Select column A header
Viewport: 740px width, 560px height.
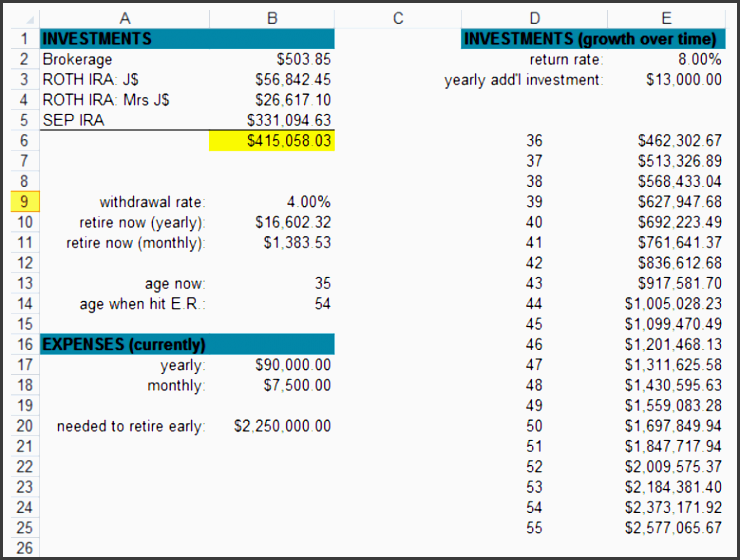(x=125, y=17)
